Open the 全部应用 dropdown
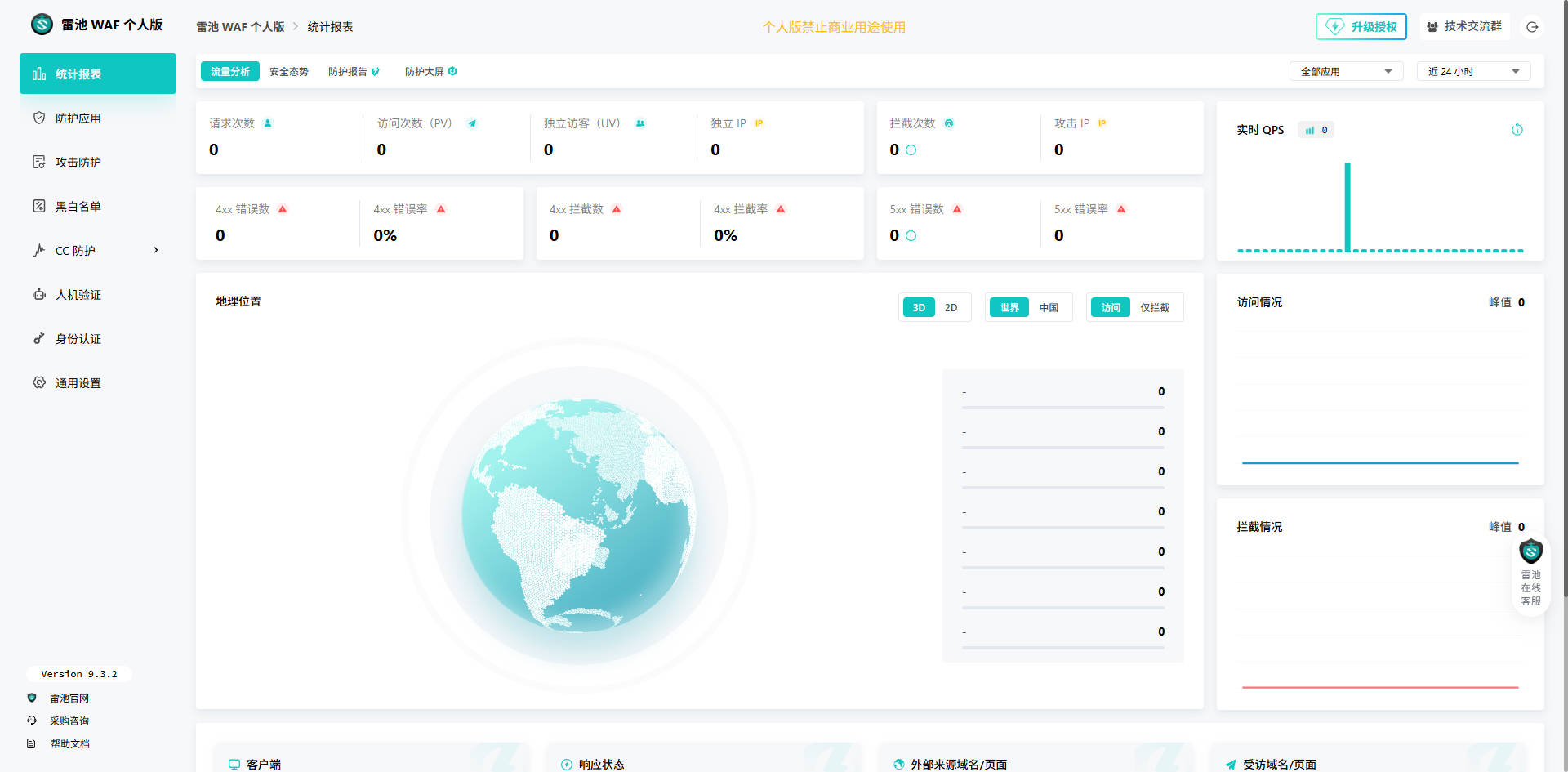Screen dimensions: 1568x772 [1346, 71]
